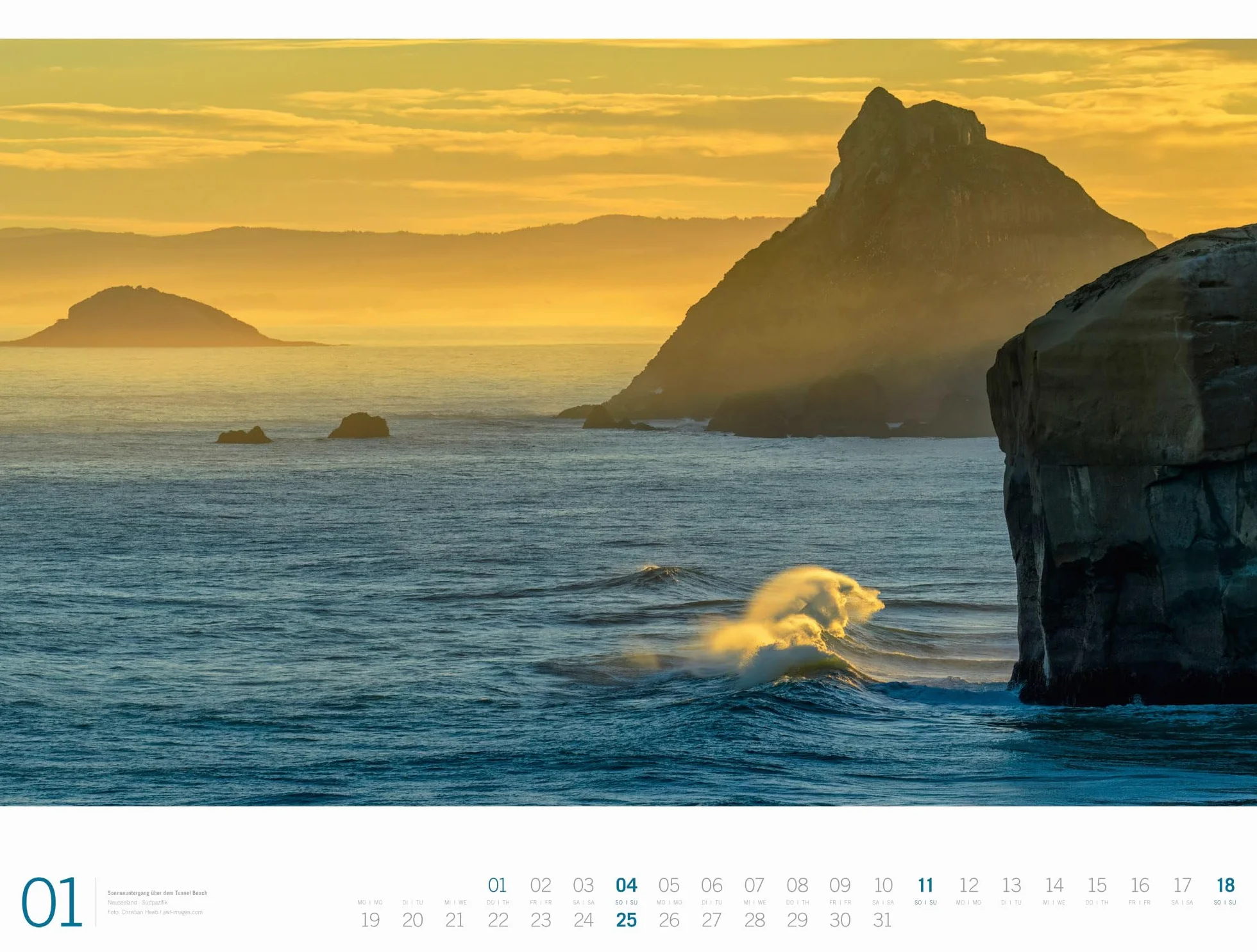The image size is (1257, 952).
Task: Select the sunset ocean photograph
Action: click(x=628, y=422)
